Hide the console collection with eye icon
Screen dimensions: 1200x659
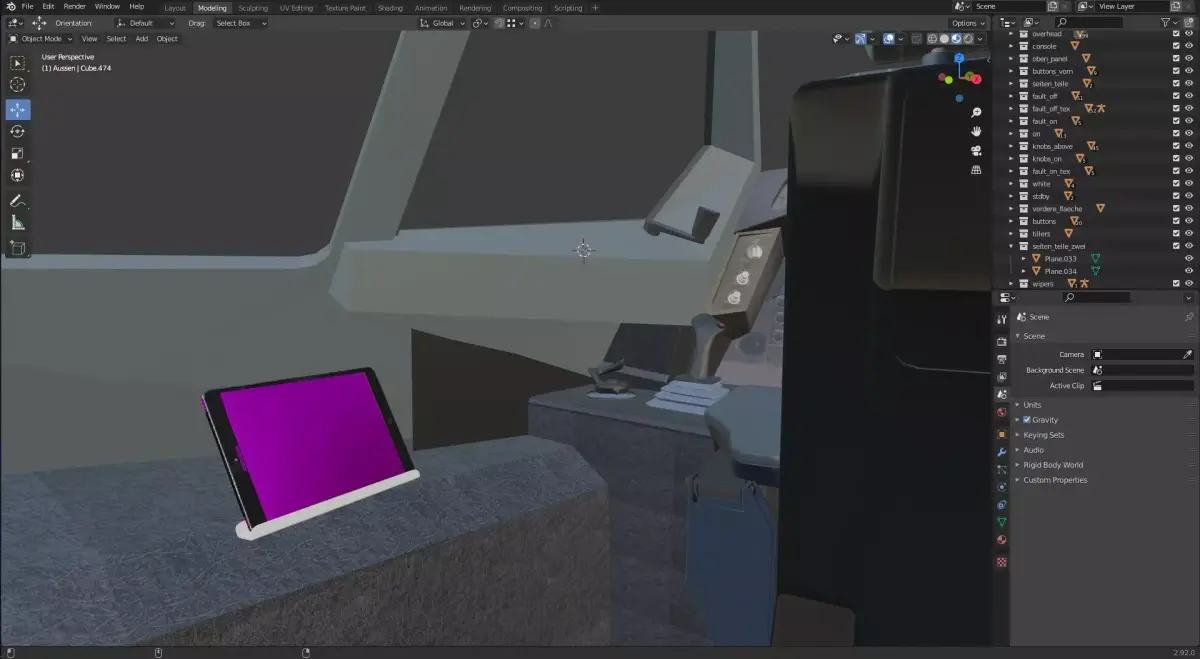point(1189,46)
